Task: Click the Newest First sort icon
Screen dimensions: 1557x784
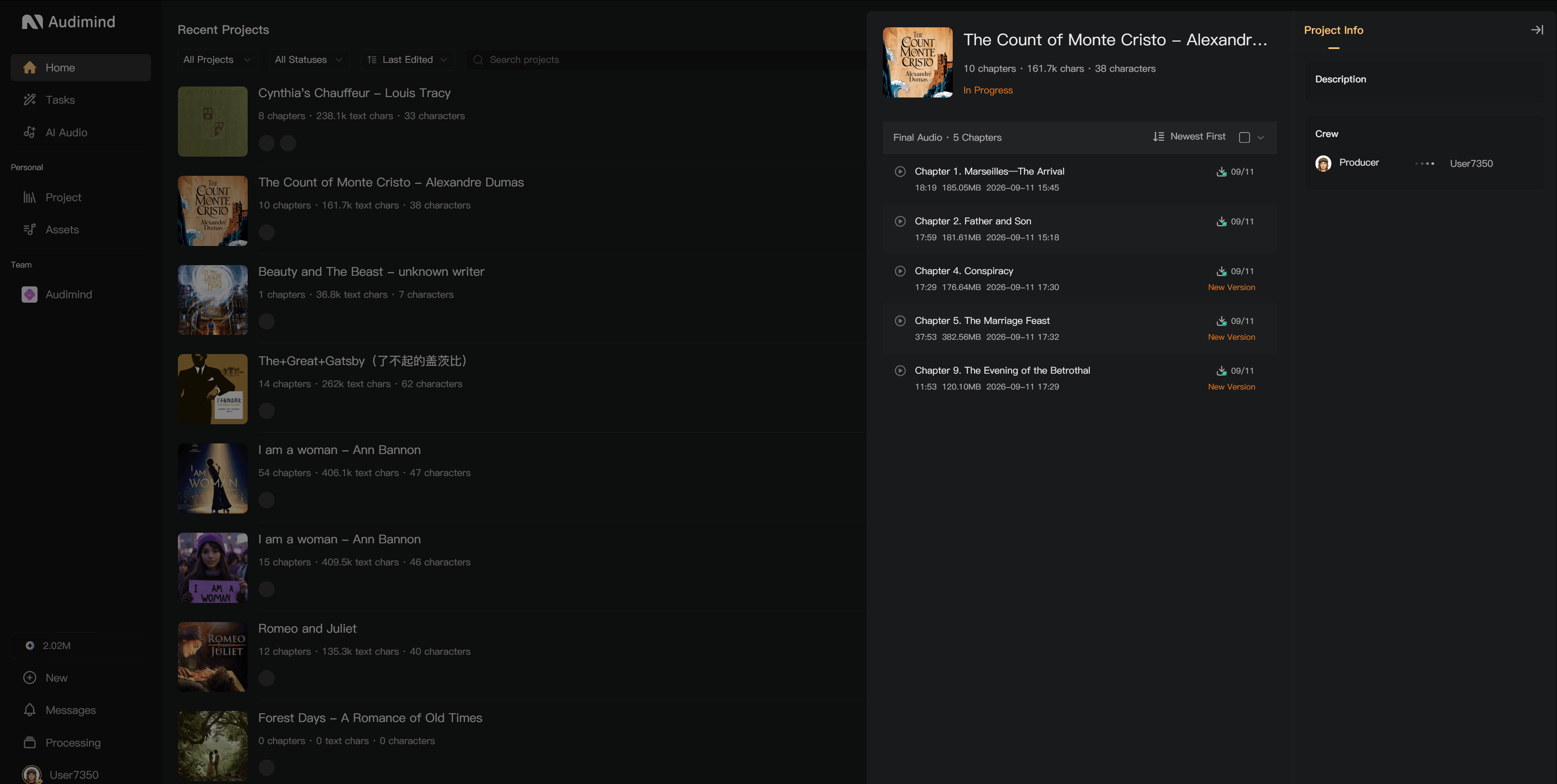Action: point(1158,137)
